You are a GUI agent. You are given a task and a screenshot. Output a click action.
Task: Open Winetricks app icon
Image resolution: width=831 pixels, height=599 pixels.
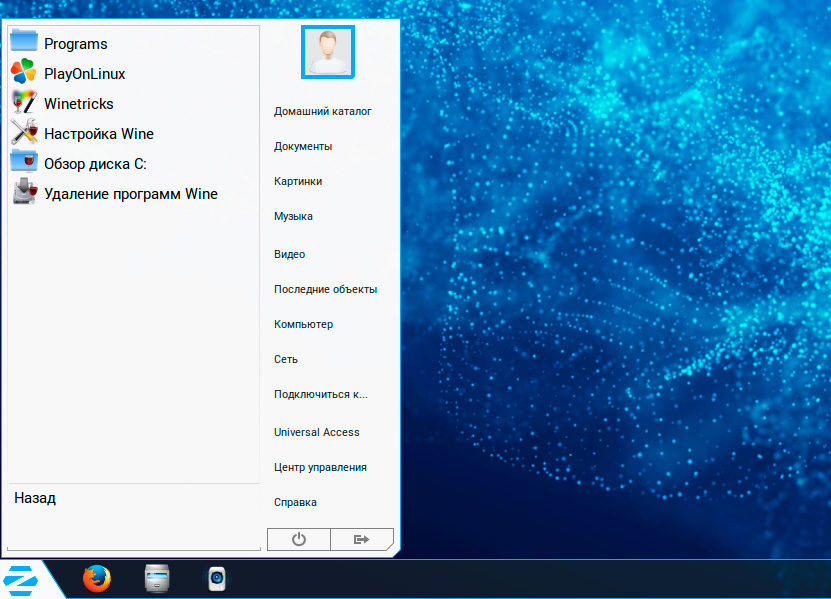pos(24,103)
